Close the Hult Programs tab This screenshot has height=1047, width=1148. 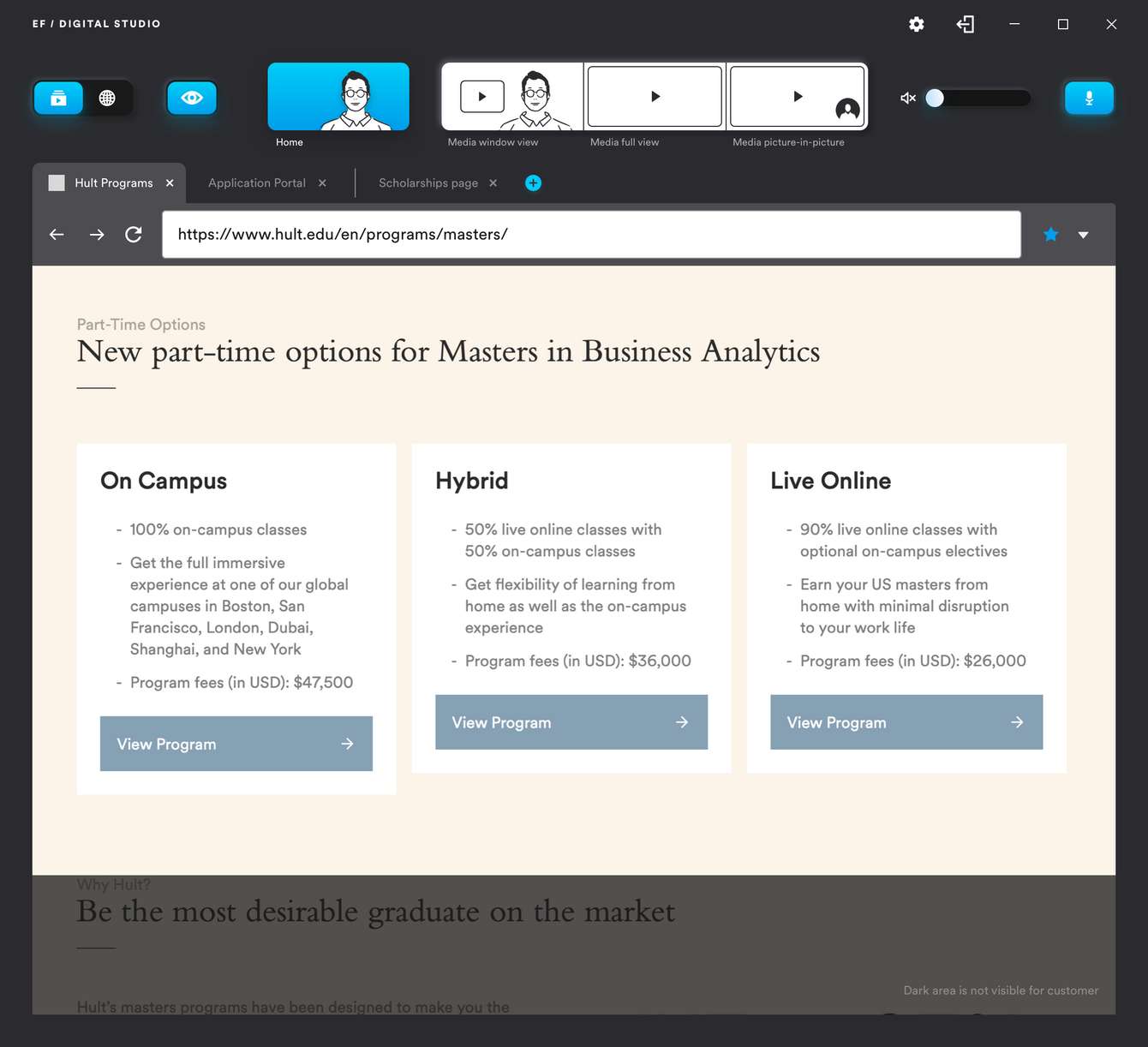(x=170, y=182)
